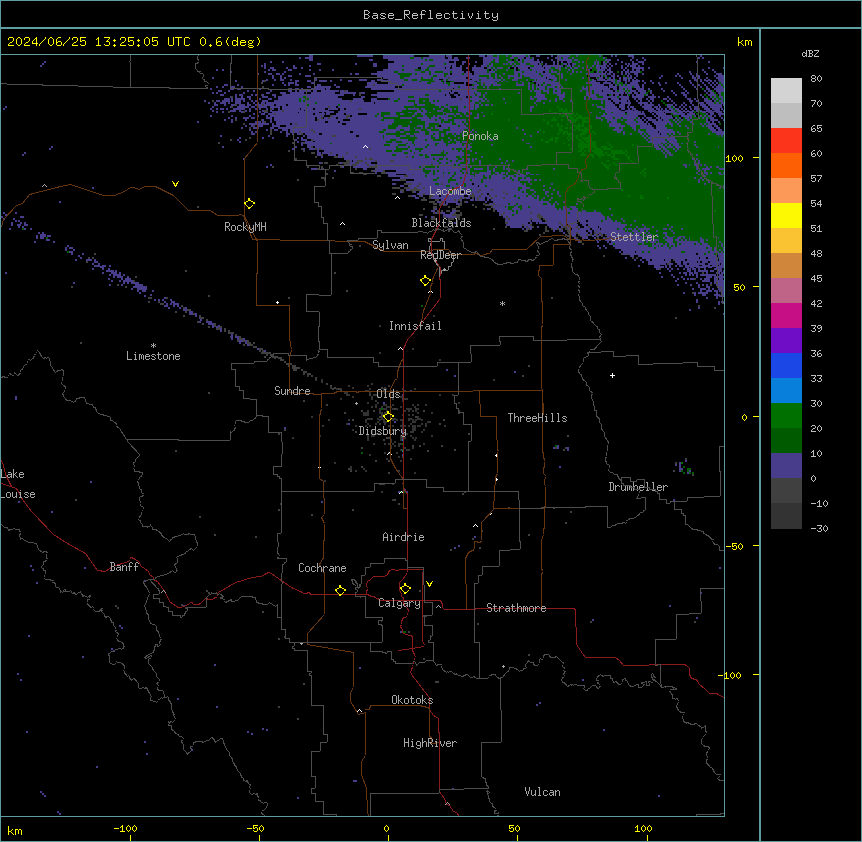Click the Innisfail city label
Image resolution: width=862 pixels, height=842 pixels.
click(415, 326)
